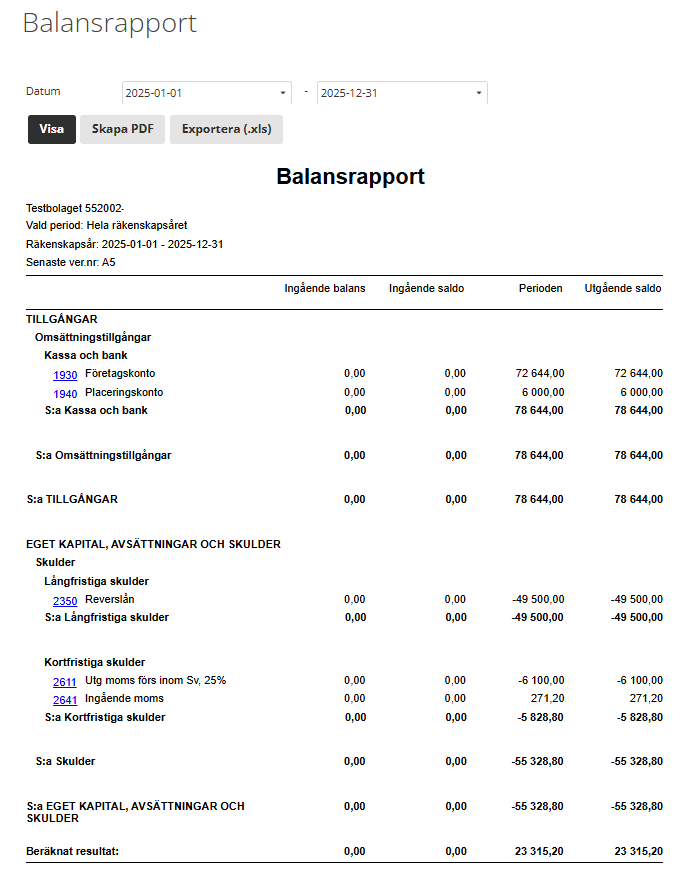Open account 2350 Reverslån link
This screenshot has width=684, height=869.
click(x=65, y=601)
